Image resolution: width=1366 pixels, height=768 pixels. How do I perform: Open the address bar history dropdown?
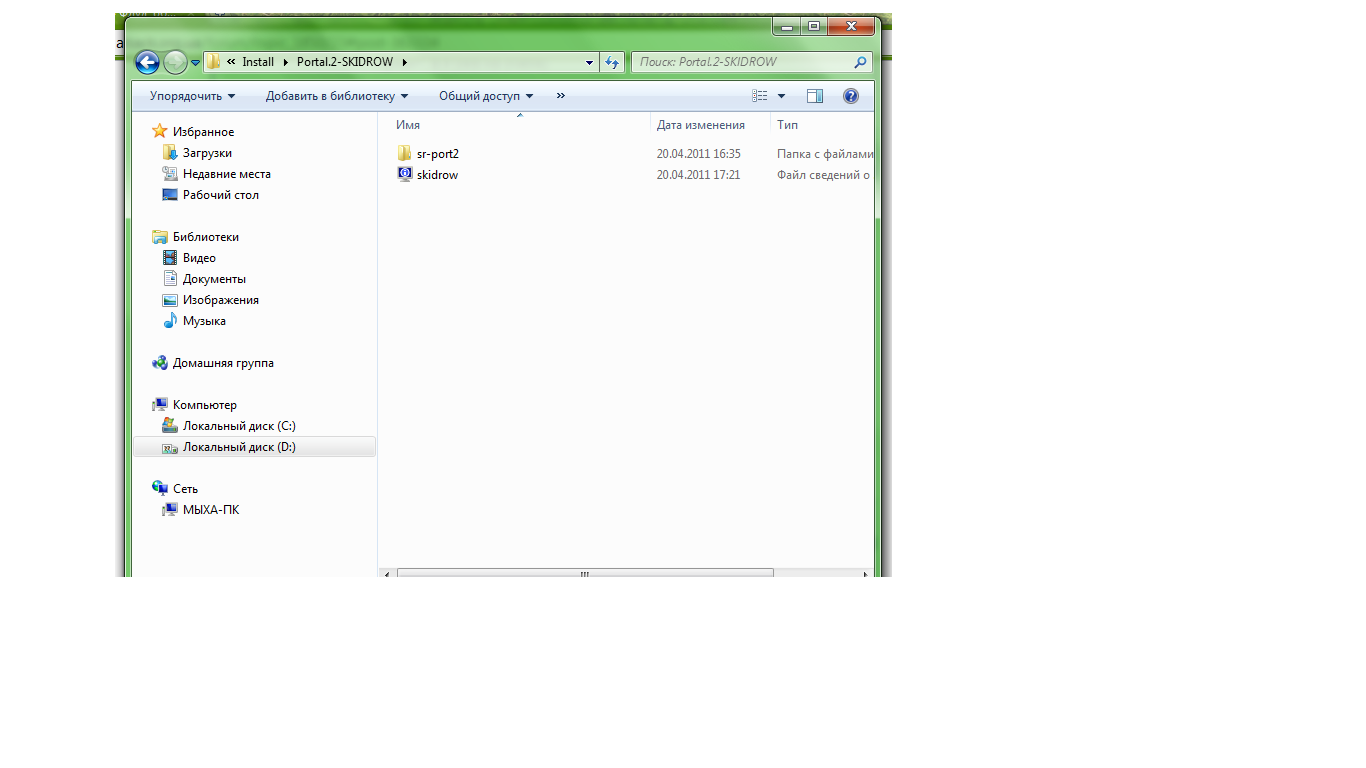590,63
